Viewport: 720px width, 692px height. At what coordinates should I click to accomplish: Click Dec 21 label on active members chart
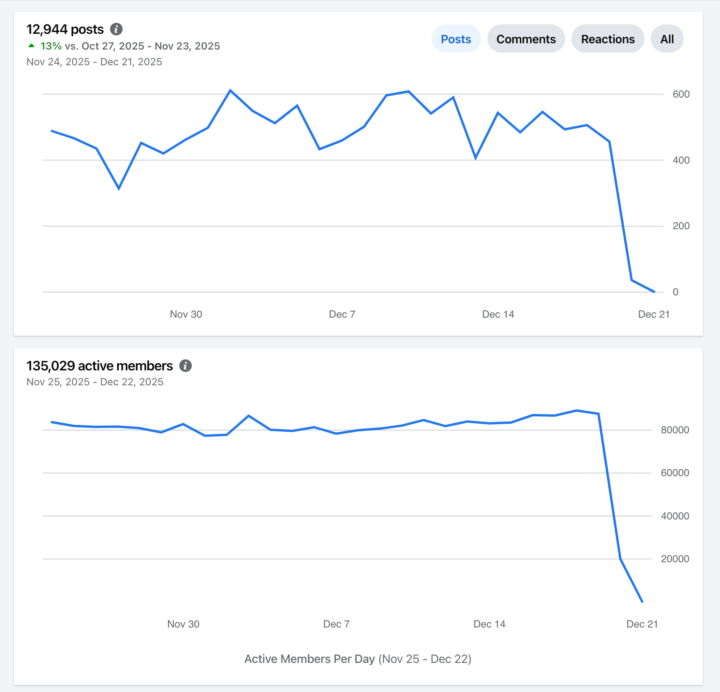tap(642, 624)
